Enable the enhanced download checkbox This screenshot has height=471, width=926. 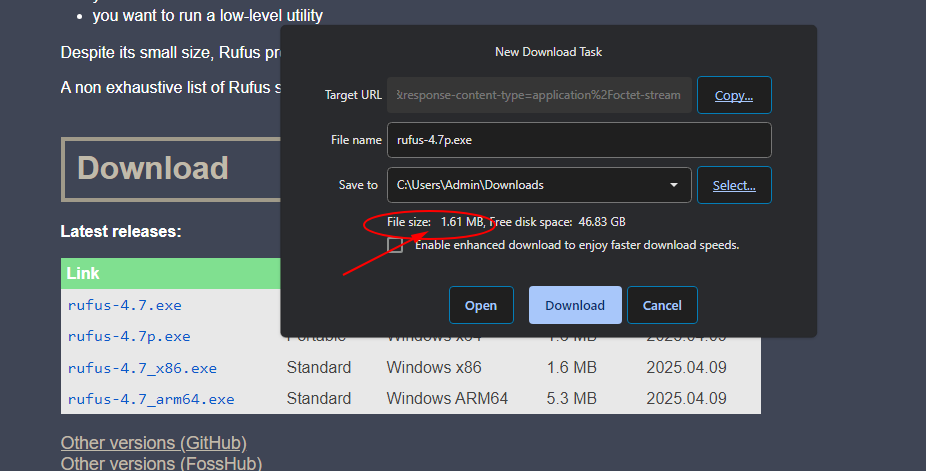tap(395, 245)
